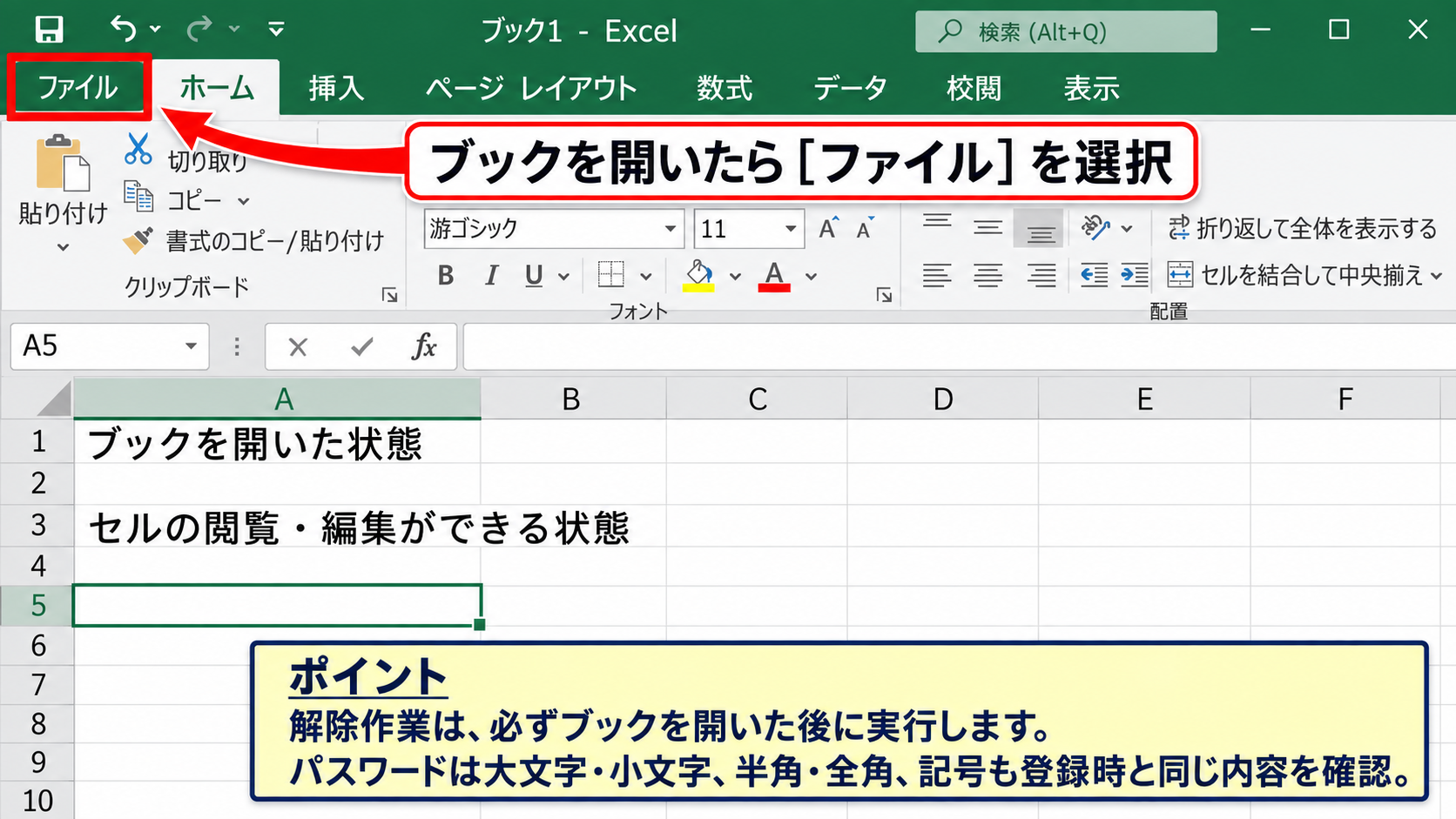Decrease font size with small A icon
The image size is (1456, 819).
click(x=865, y=228)
